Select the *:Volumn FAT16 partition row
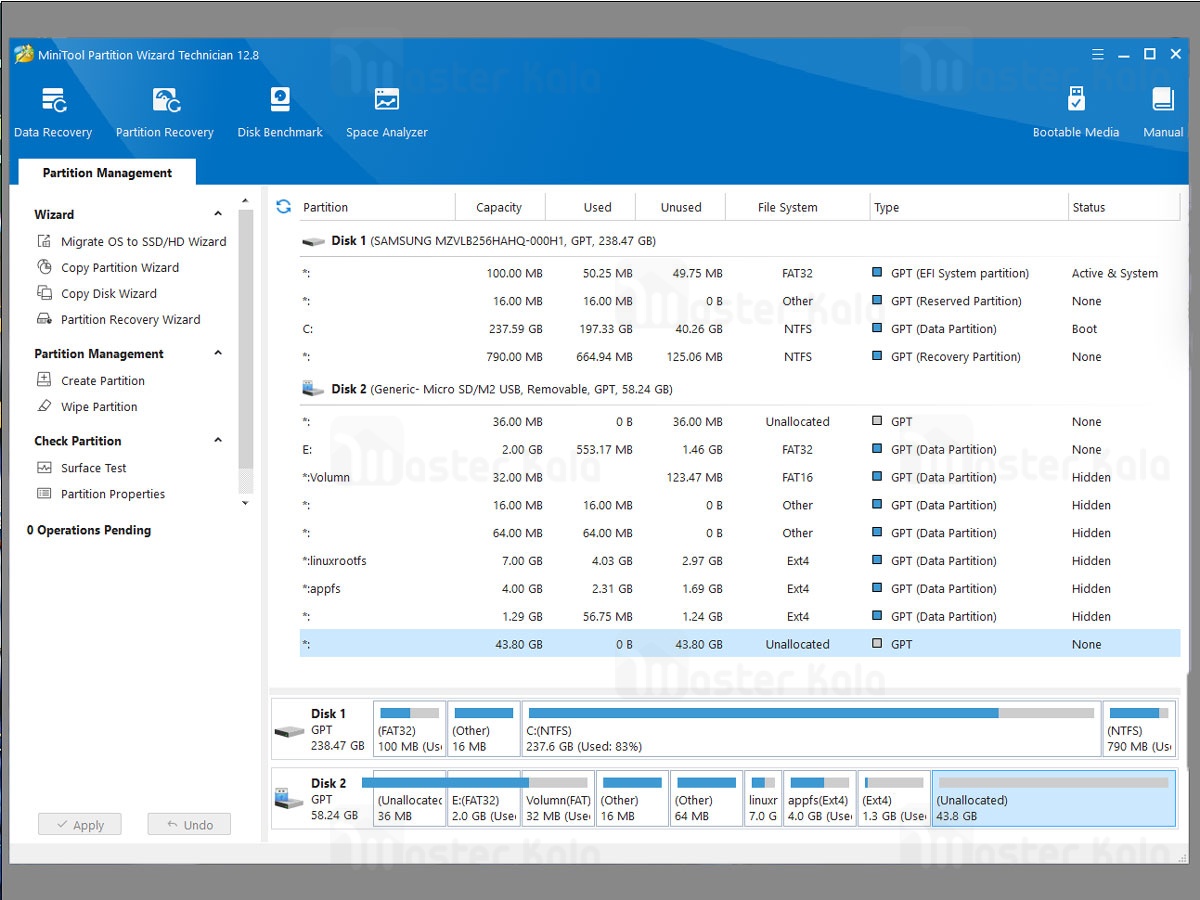 (x=740, y=478)
